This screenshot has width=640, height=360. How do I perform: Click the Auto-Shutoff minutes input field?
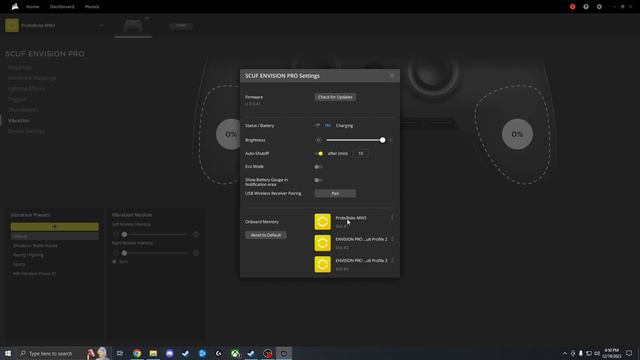(360, 153)
